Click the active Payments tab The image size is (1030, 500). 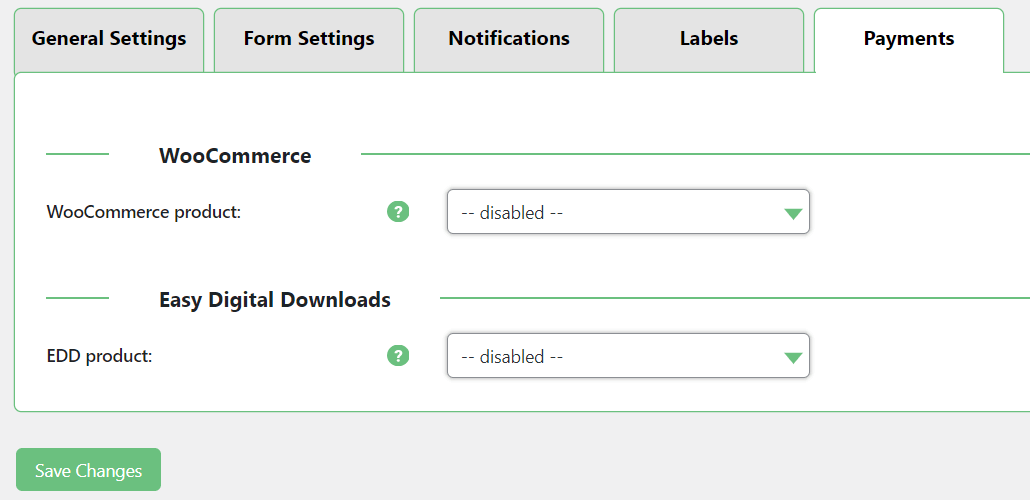pos(909,39)
